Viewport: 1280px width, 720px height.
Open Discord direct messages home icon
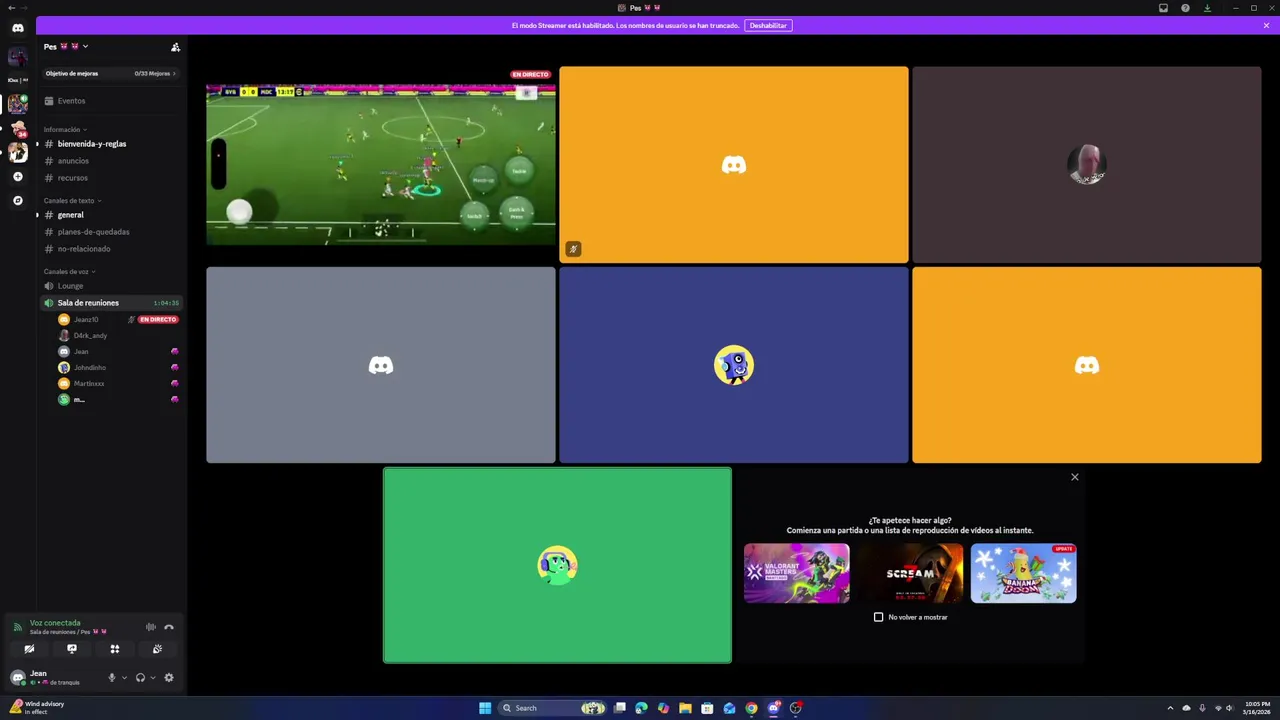[17, 28]
